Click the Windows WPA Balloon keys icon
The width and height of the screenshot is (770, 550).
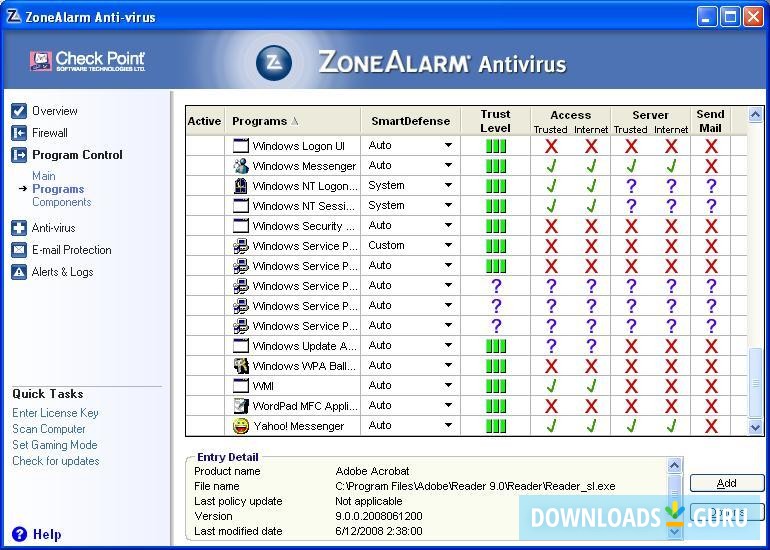click(x=241, y=366)
